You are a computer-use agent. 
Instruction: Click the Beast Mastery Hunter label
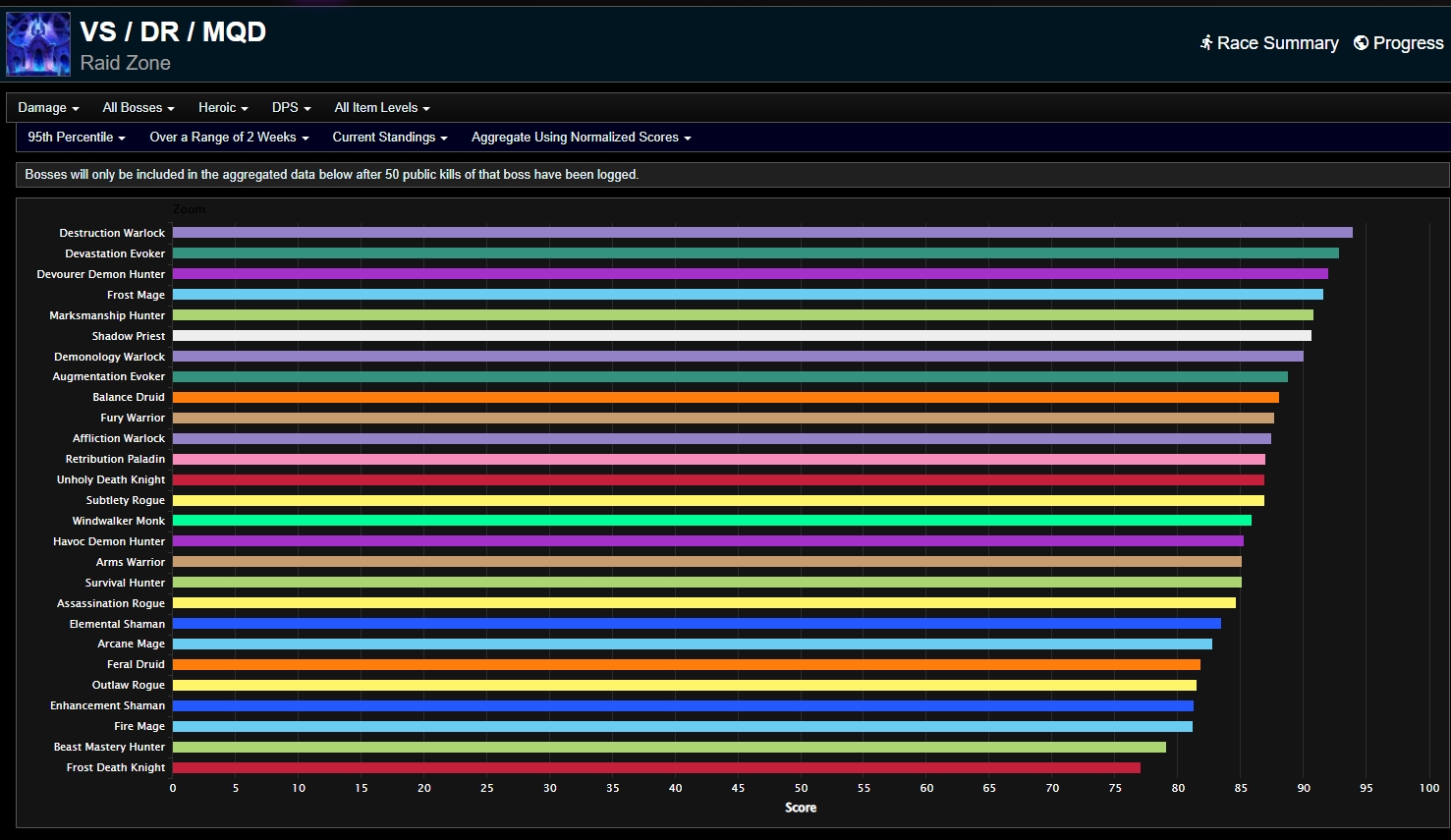point(109,747)
